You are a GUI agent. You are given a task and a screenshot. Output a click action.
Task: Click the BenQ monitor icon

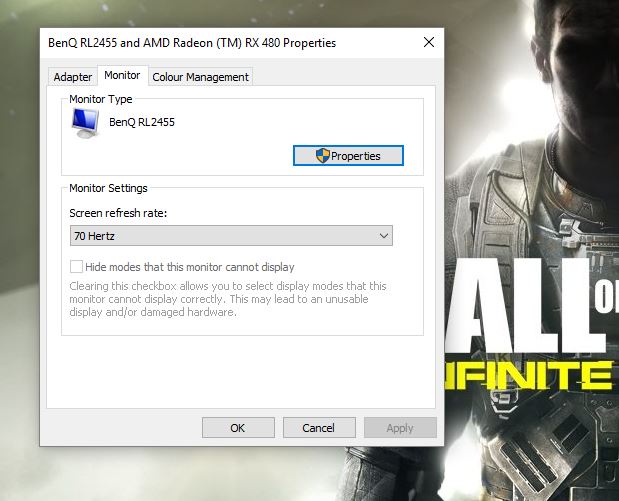(x=85, y=123)
